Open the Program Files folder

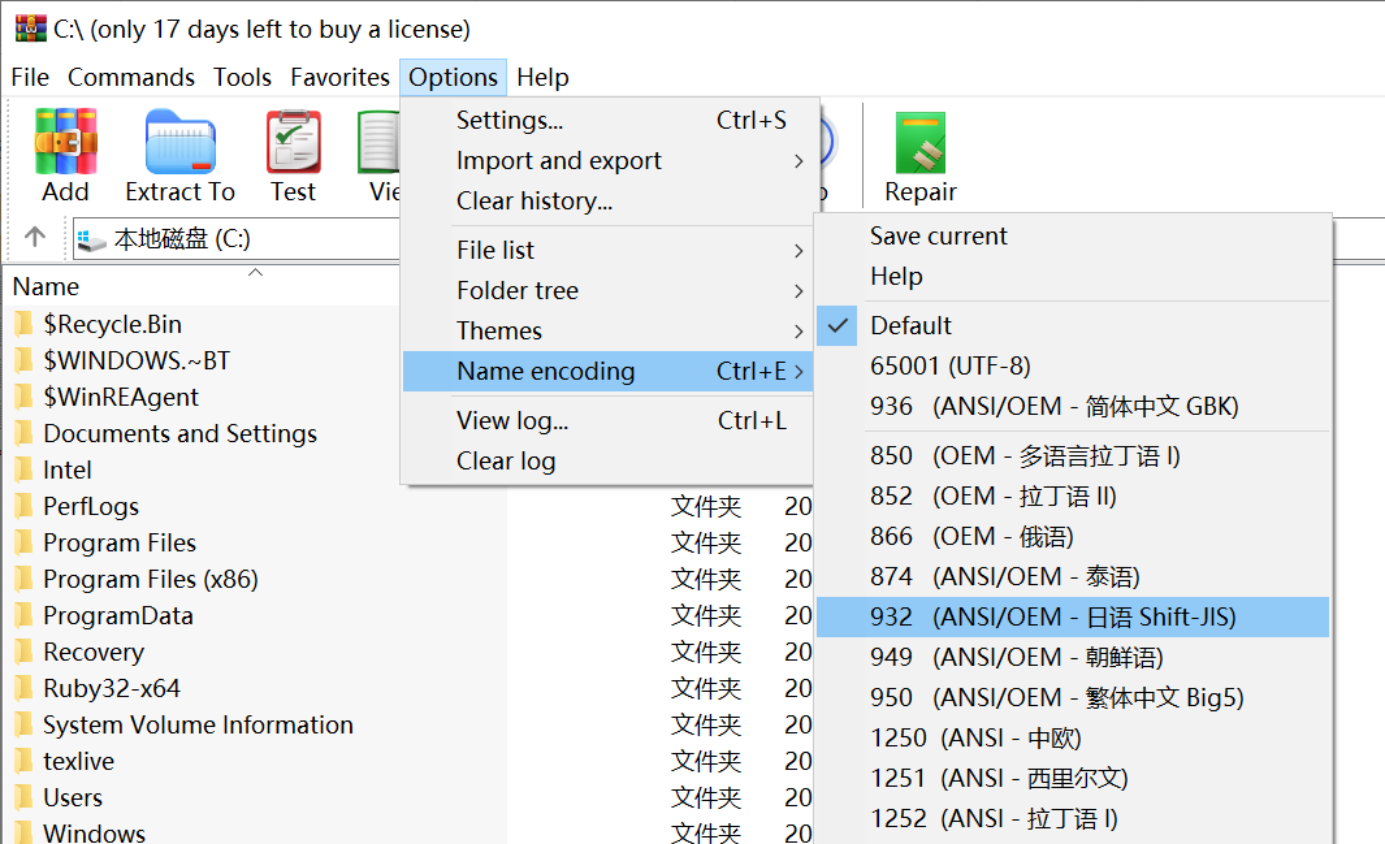click(119, 543)
